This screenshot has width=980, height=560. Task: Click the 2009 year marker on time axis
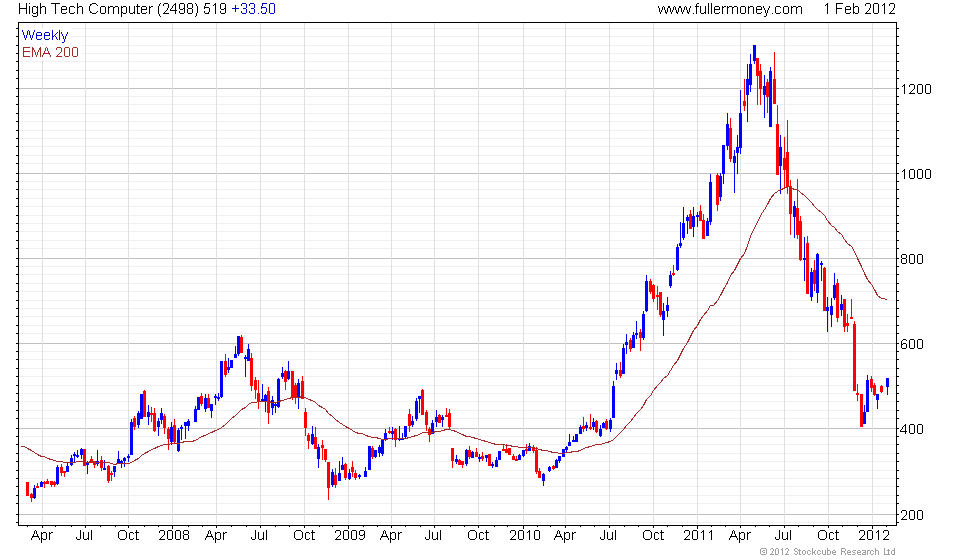(349, 536)
